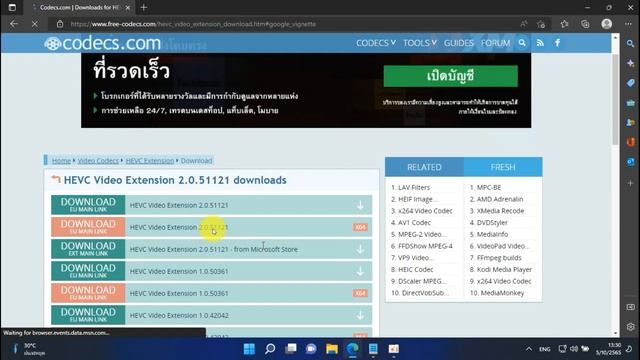Open codecs.com Facebook icon

point(558,42)
